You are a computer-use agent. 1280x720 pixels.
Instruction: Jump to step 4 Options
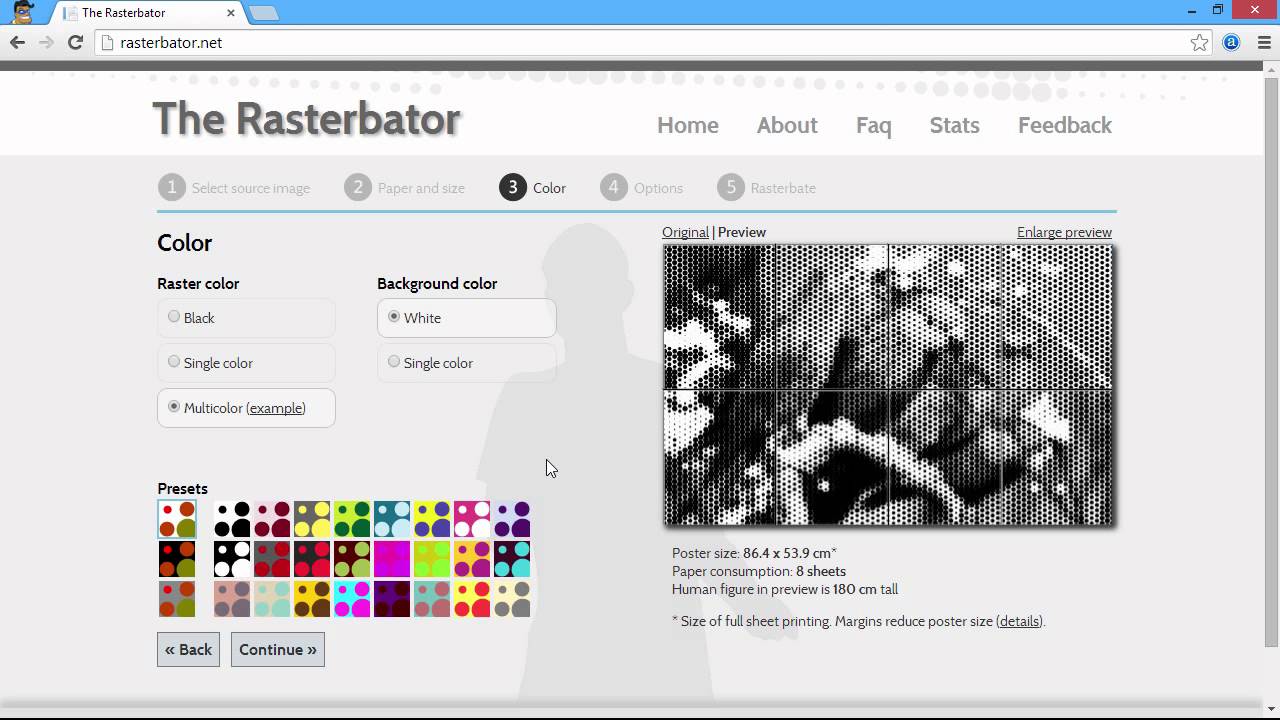642,187
